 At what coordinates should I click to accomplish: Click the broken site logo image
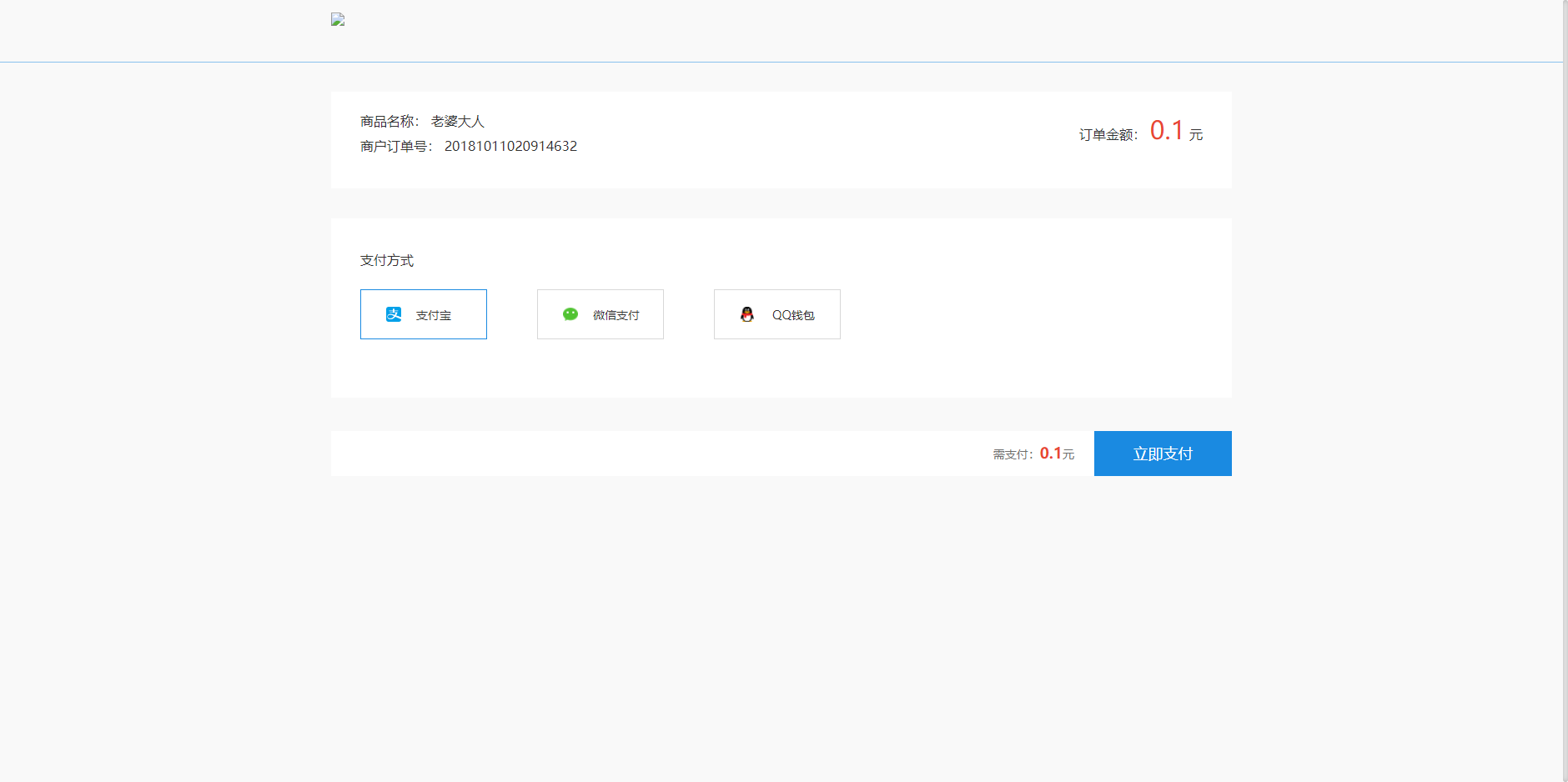click(x=337, y=19)
